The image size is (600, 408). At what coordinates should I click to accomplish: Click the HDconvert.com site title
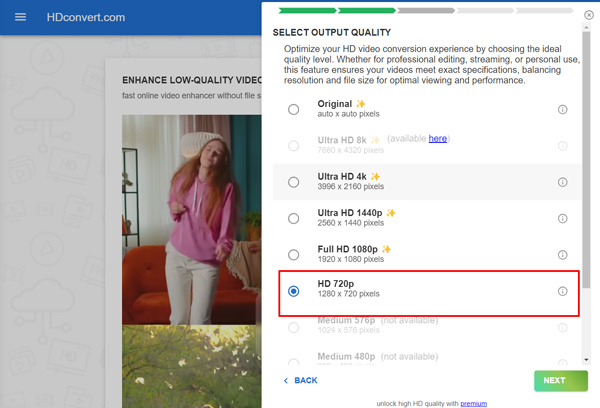coord(86,17)
